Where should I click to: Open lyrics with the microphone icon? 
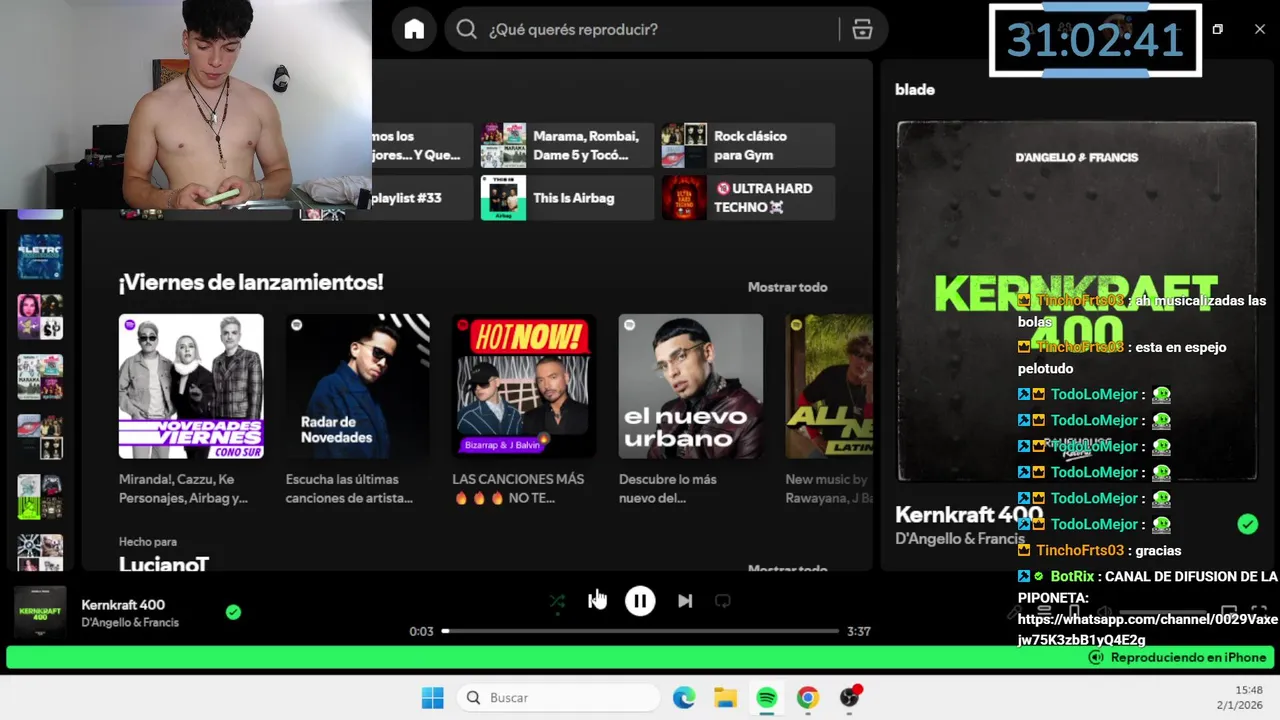[1016, 611]
